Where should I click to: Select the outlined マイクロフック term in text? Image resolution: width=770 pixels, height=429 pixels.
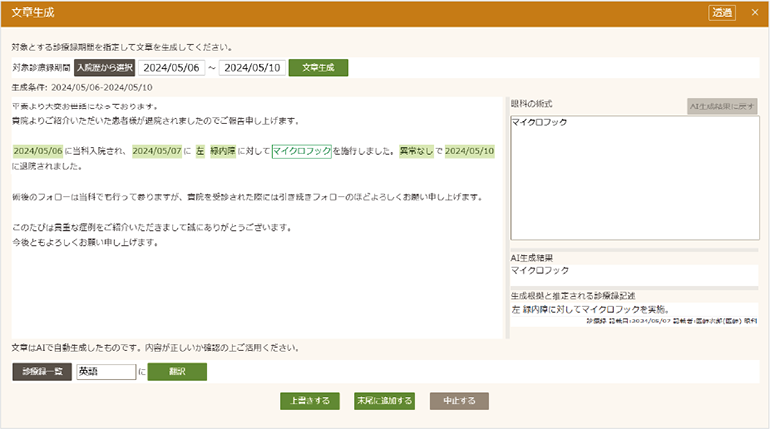pos(301,151)
